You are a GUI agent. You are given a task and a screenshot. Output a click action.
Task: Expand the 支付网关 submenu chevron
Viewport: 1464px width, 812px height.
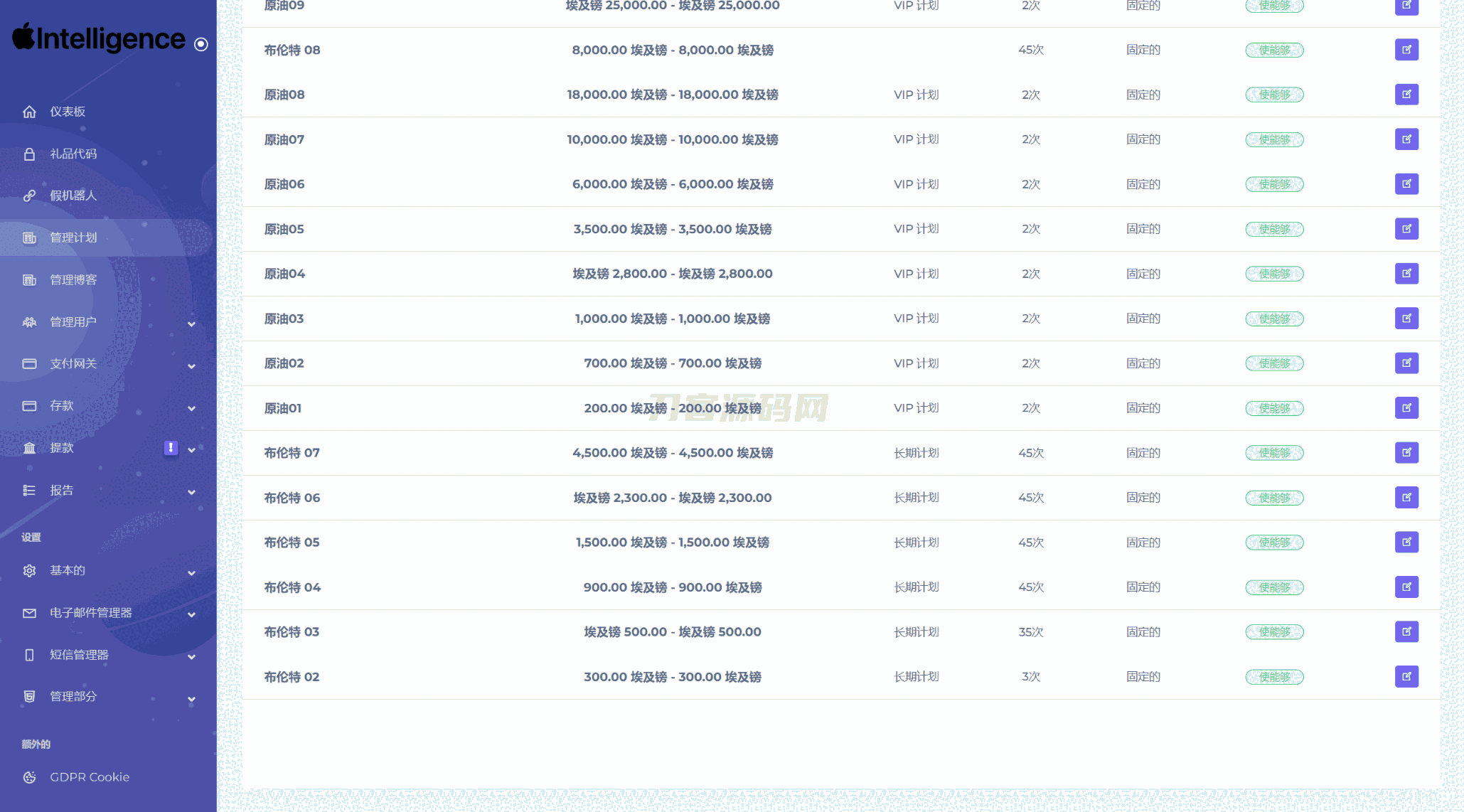pyautogui.click(x=191, y=365)
